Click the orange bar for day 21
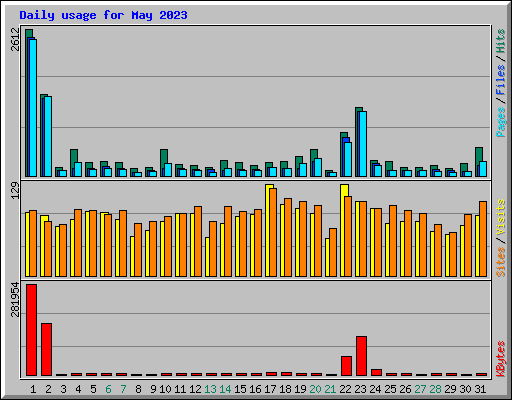The height and width of the screenshot is (400, 512). [x=333, y=252]
